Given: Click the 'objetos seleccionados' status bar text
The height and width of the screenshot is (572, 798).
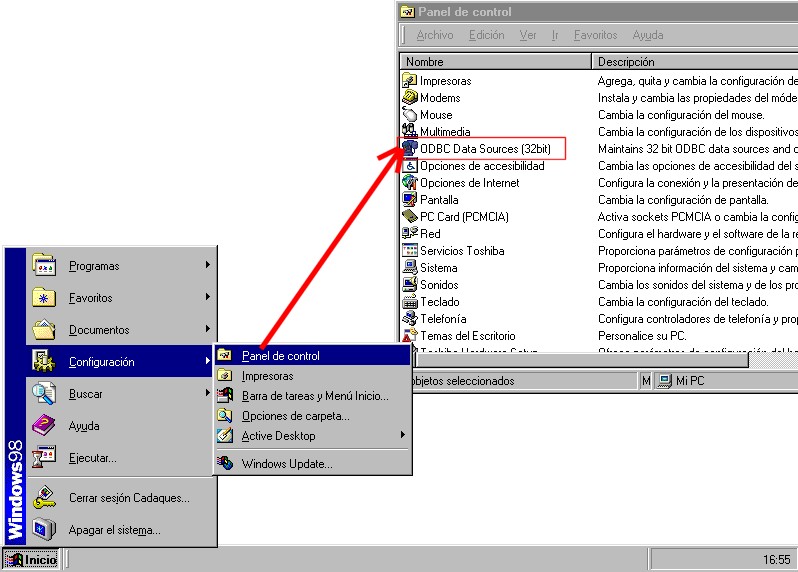Looking at the screenshot, I should point(464,381).
